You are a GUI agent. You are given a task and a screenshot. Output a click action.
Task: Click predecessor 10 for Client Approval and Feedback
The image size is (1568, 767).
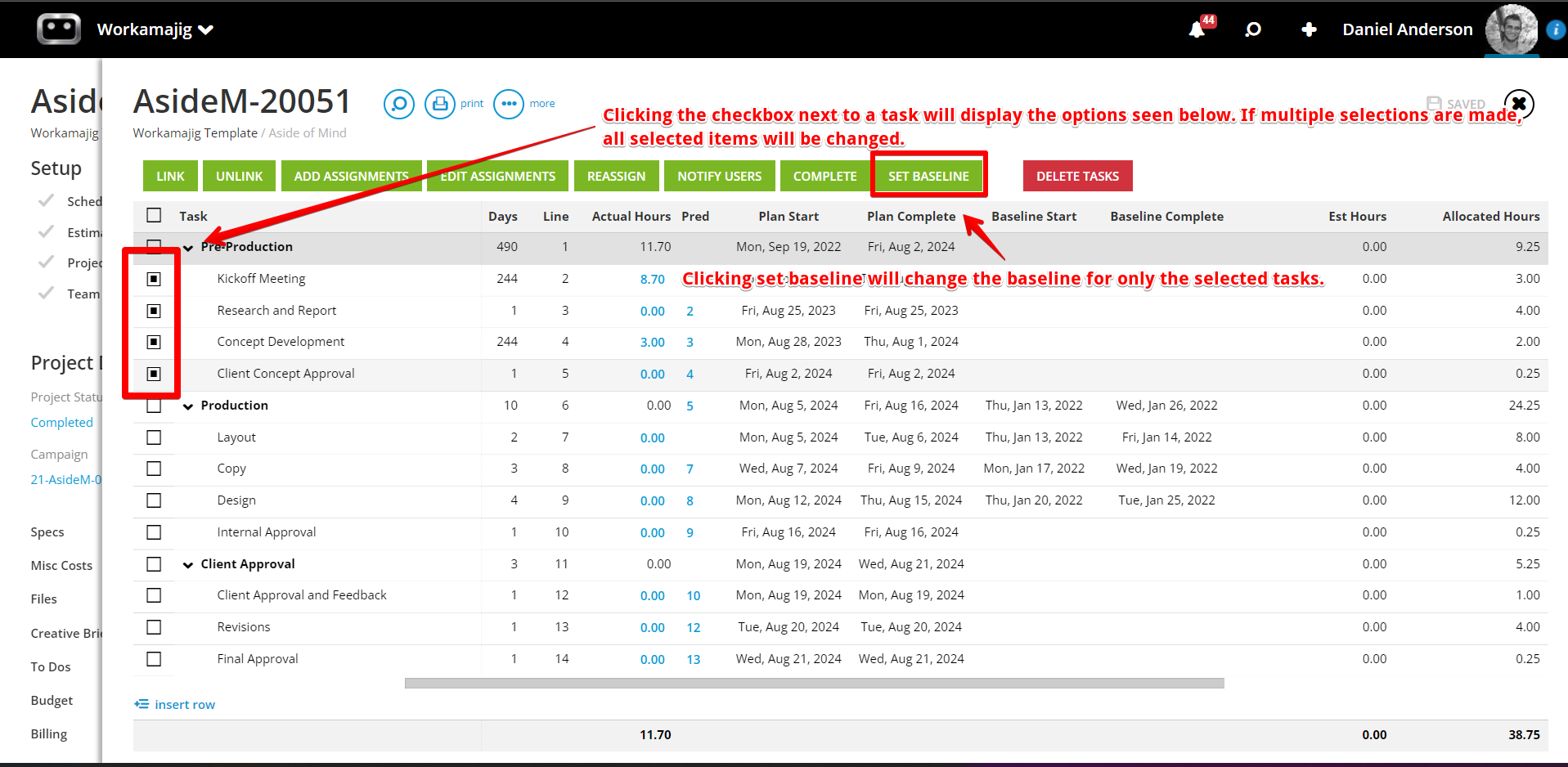[x=694, y=595]
